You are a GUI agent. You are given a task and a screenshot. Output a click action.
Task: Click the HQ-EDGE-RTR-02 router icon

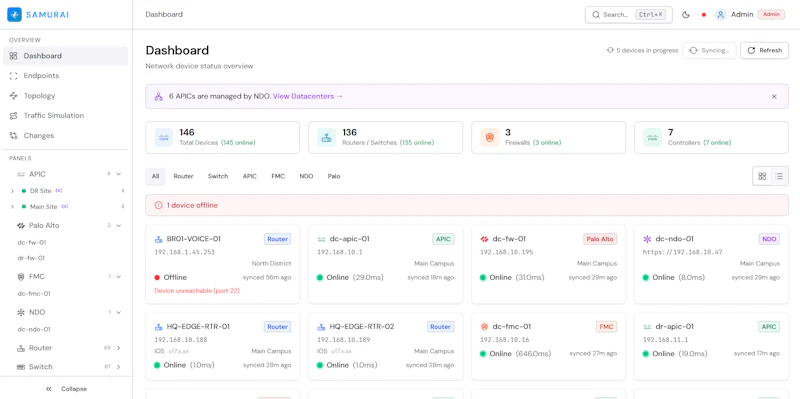(x=321, y=327)
